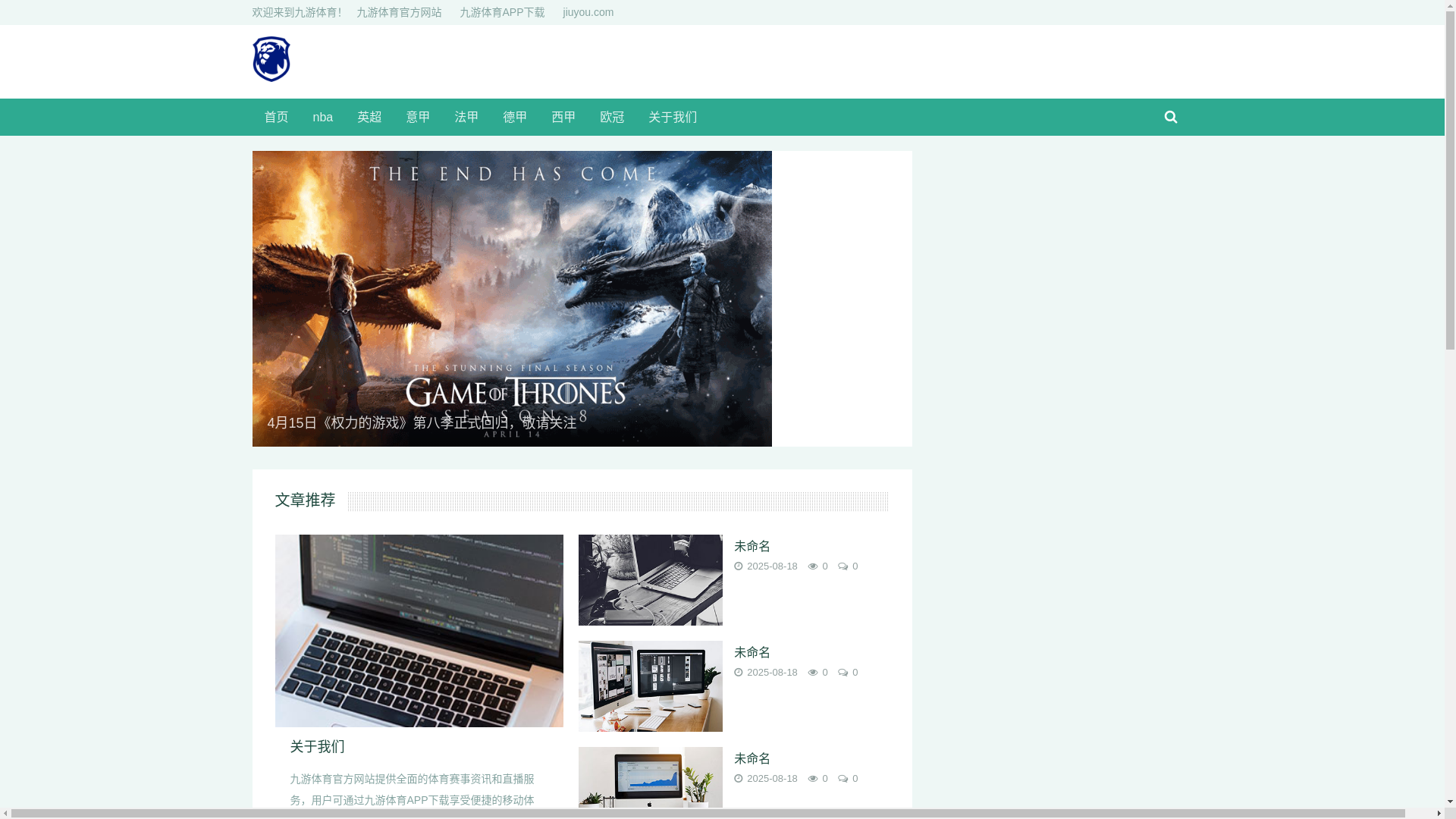
Task: Open the dual iMac monitors thumbnail
Action: tap(650, 686)
